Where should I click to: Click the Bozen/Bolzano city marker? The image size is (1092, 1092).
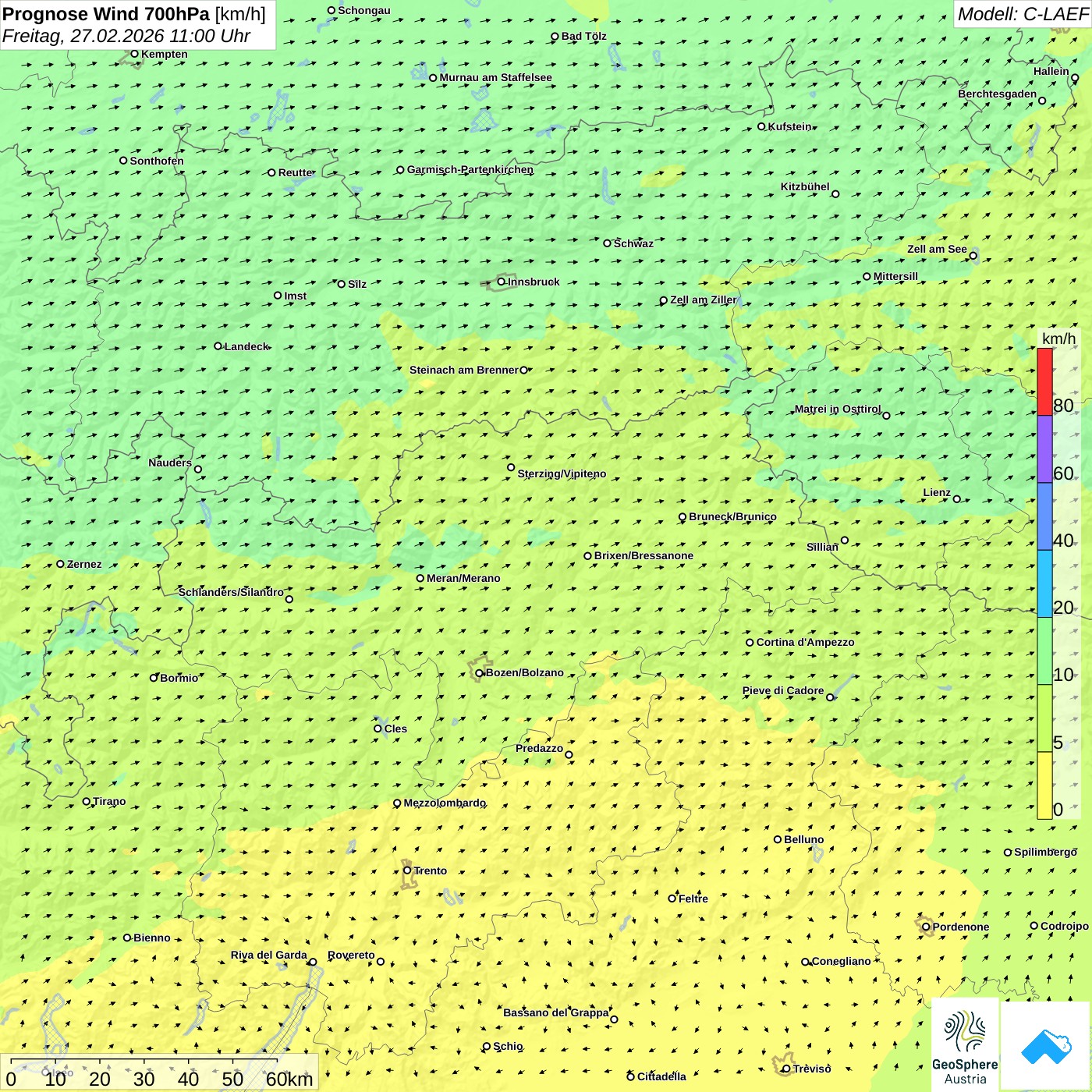480,673
